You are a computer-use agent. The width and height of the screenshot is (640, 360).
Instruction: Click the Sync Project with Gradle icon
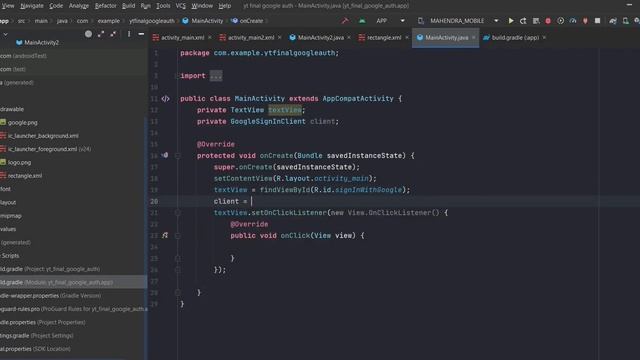(x=613, y=20)
